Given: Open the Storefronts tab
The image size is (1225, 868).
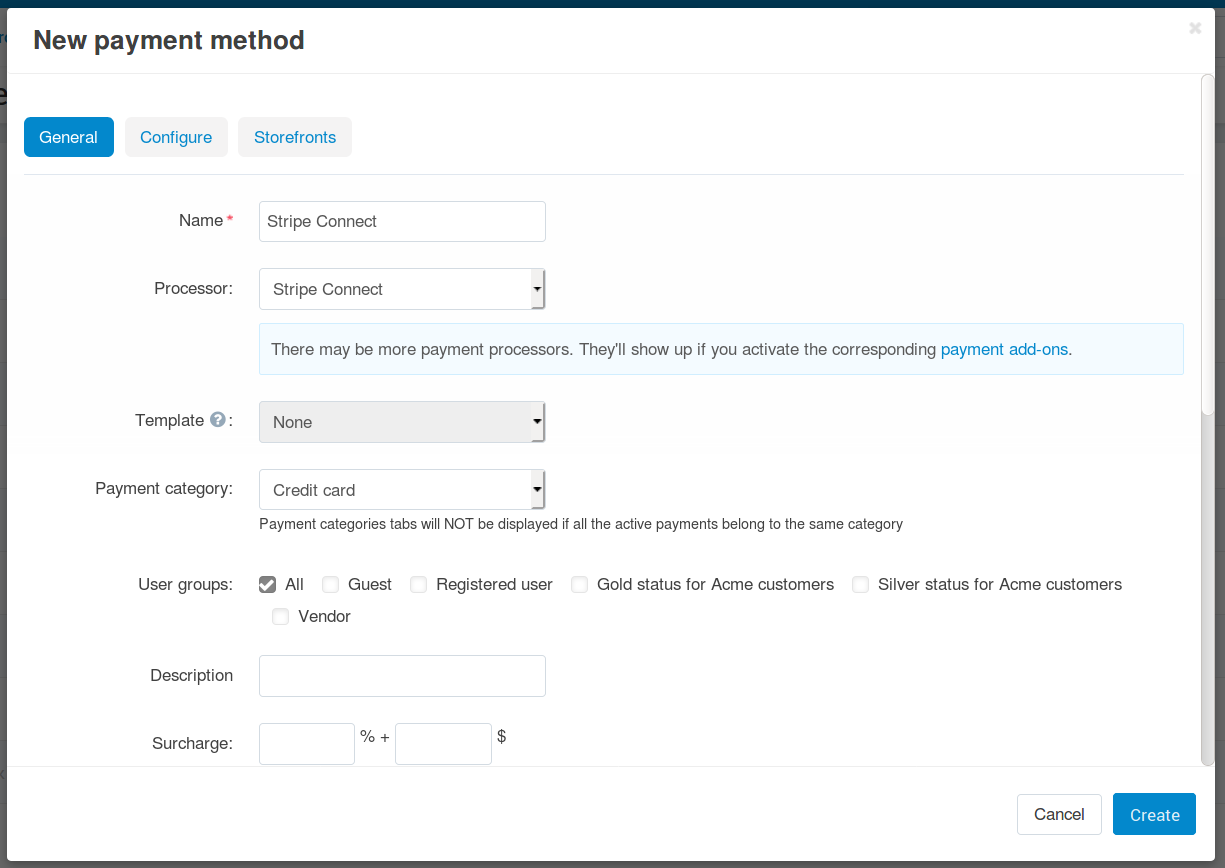Looking at the screenshot, I should click(295, 137).
